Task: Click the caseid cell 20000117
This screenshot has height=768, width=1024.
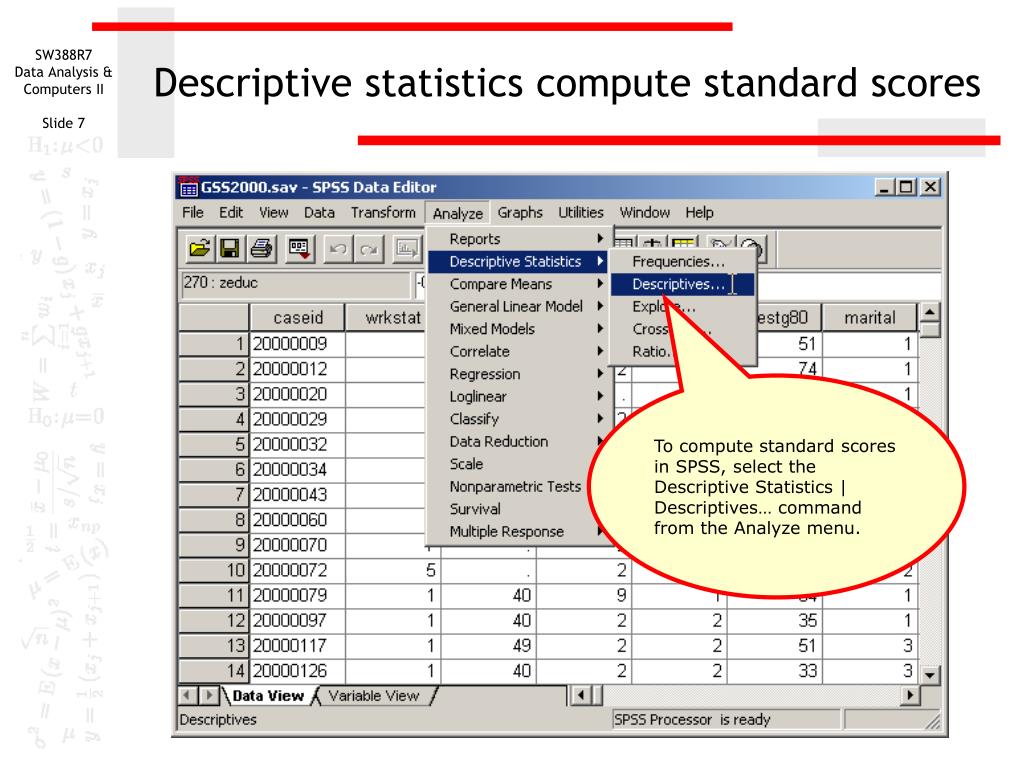Action: click(x=298, y=645)
